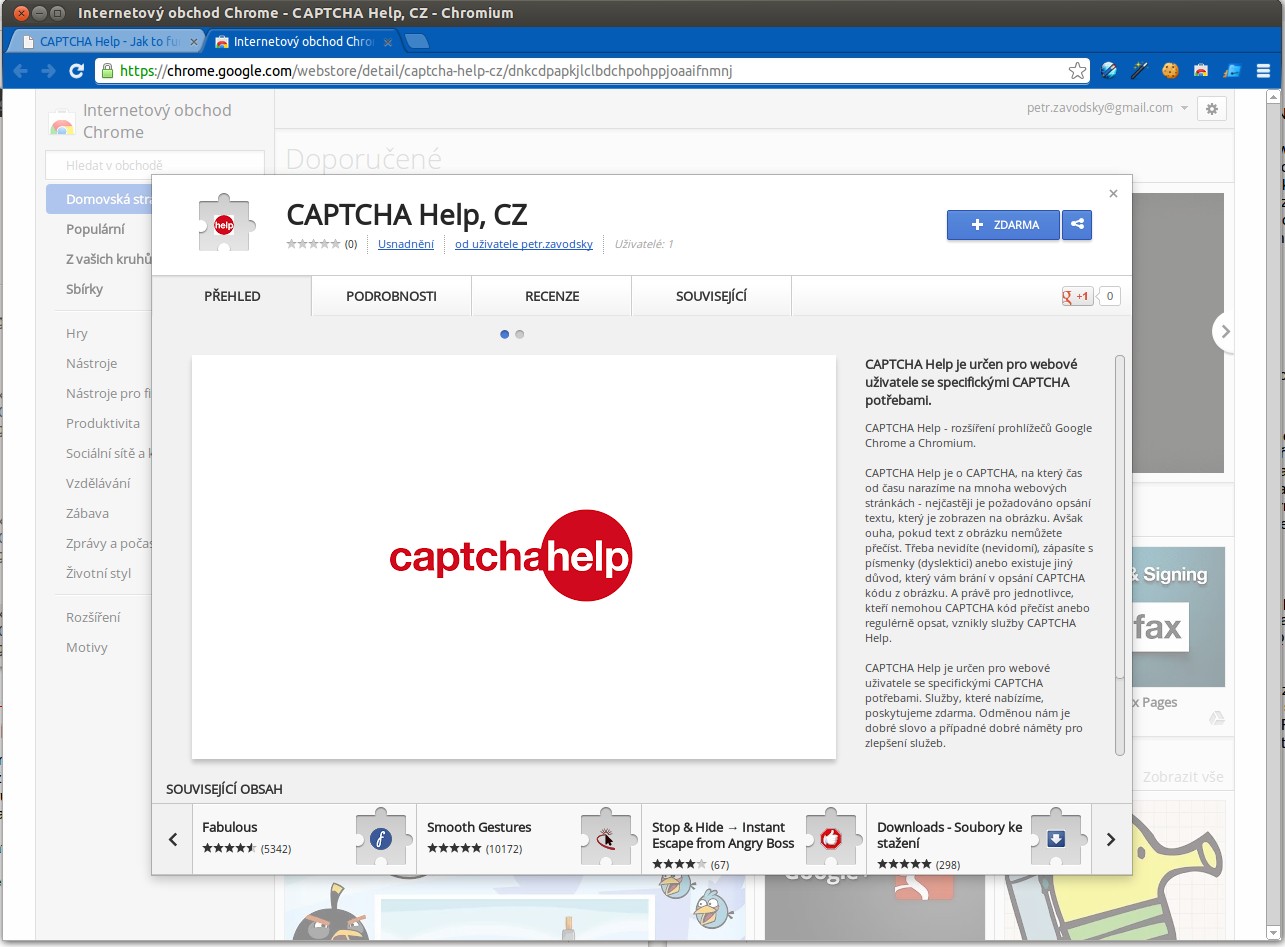The image size is (1285, 947).
Task: Open the Životní styl category
Action: (x=98, y=573)
